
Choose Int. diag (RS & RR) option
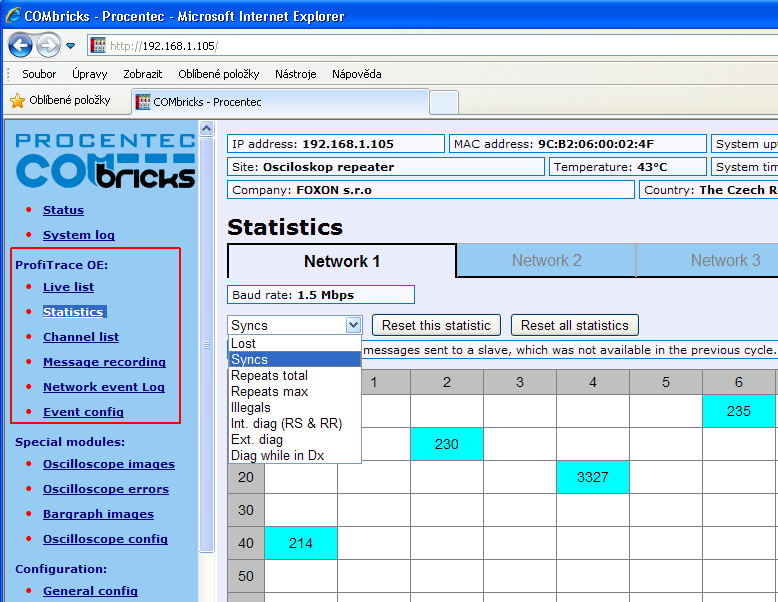tap(295, 423)
